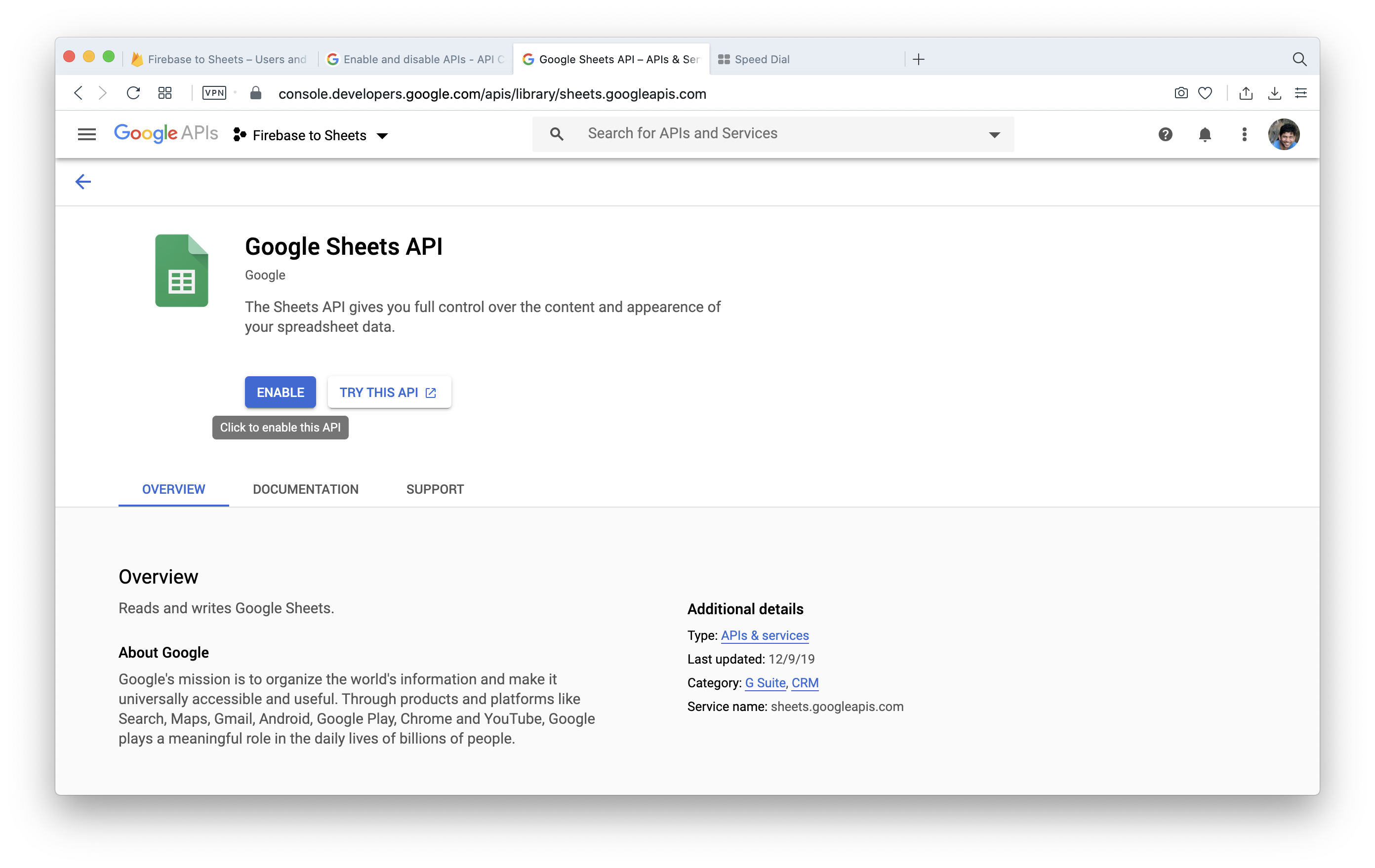Expand the search box dropdown arrow

[x=994, y=135]
